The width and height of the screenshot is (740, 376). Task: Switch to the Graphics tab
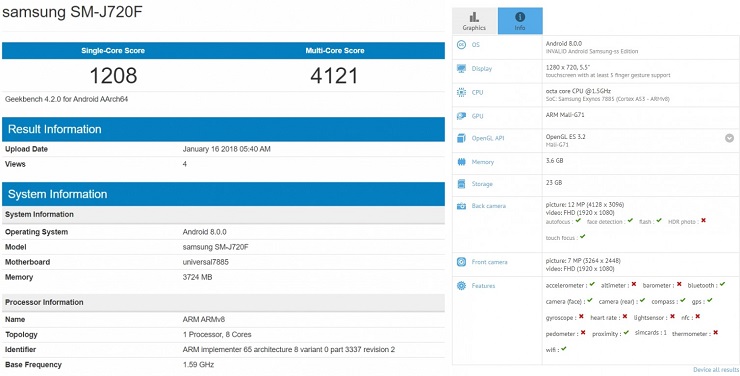474,21
